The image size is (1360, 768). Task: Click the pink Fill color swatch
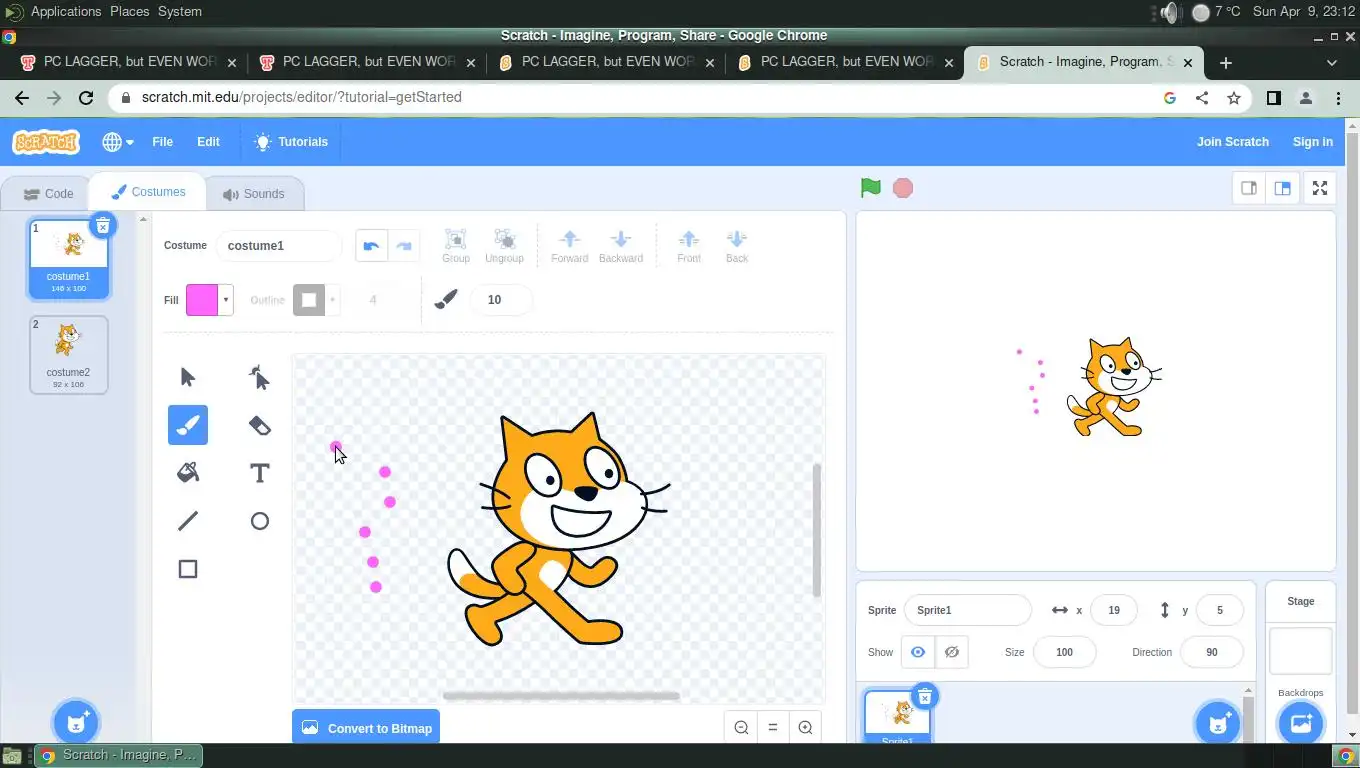[202, 300]
